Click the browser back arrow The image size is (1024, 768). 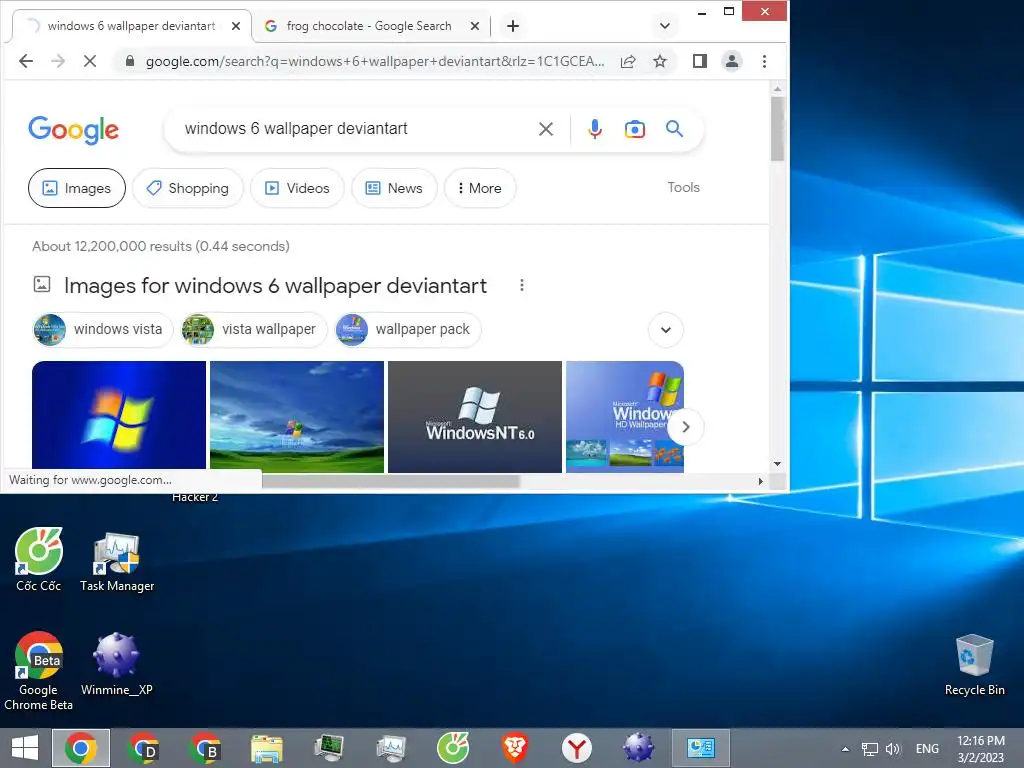(x=26, y=61)
